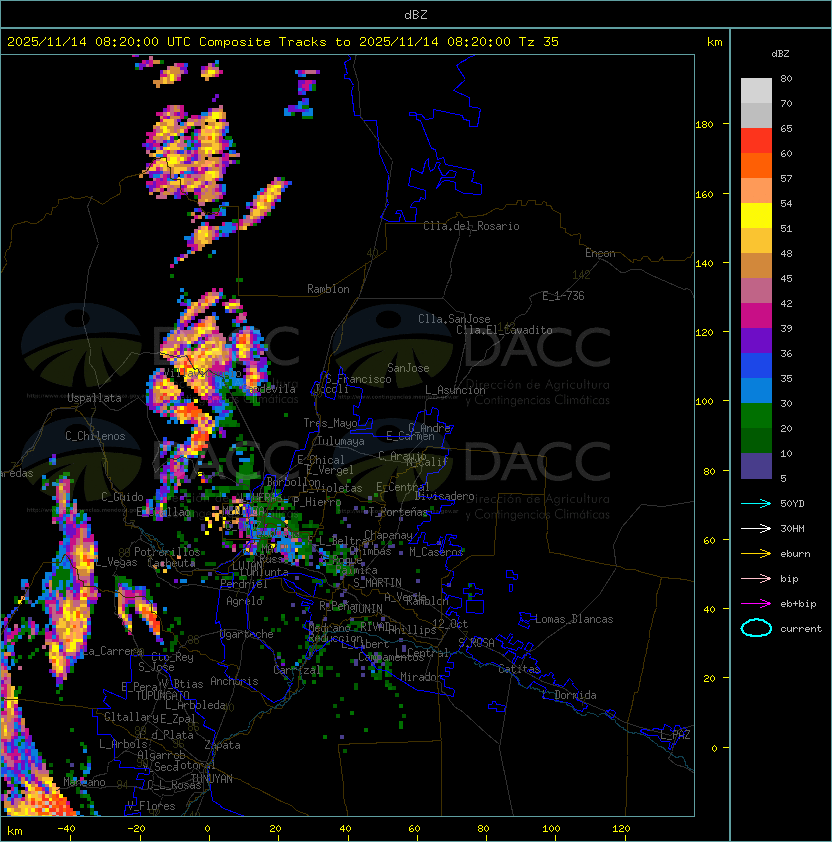Viewport: 832px width, 842px height.
Task: Click the 'Tulumaya' map label
Action: (341, 441)
